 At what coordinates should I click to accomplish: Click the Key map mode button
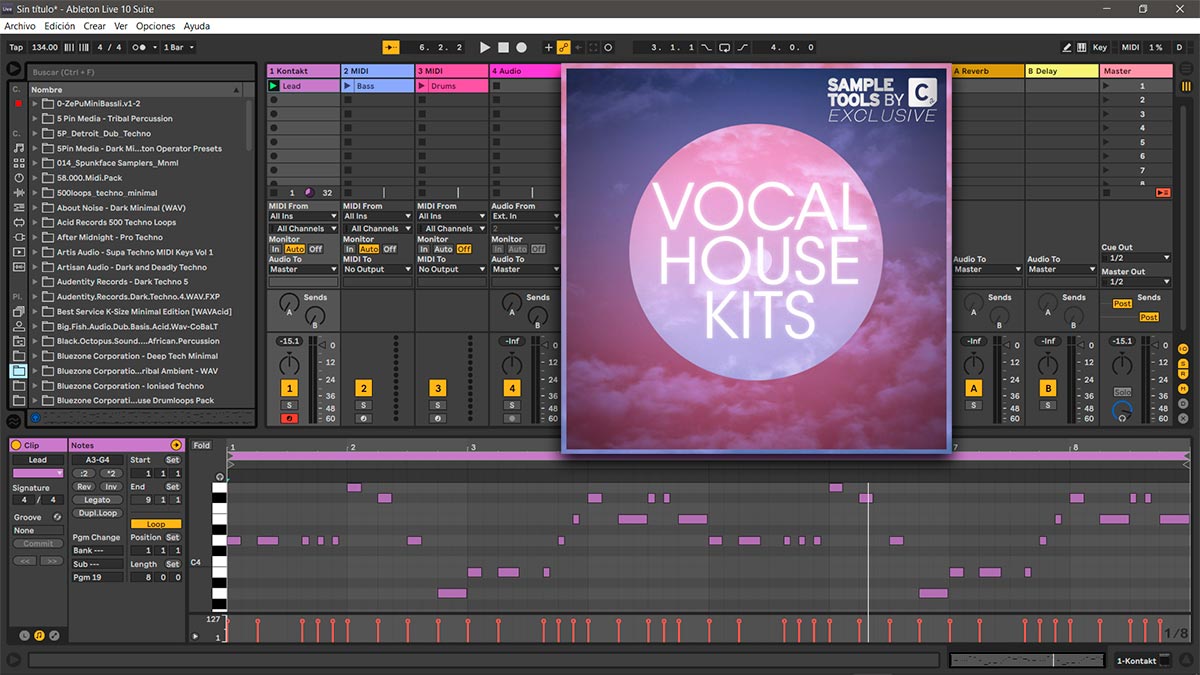pos(1100,47)
